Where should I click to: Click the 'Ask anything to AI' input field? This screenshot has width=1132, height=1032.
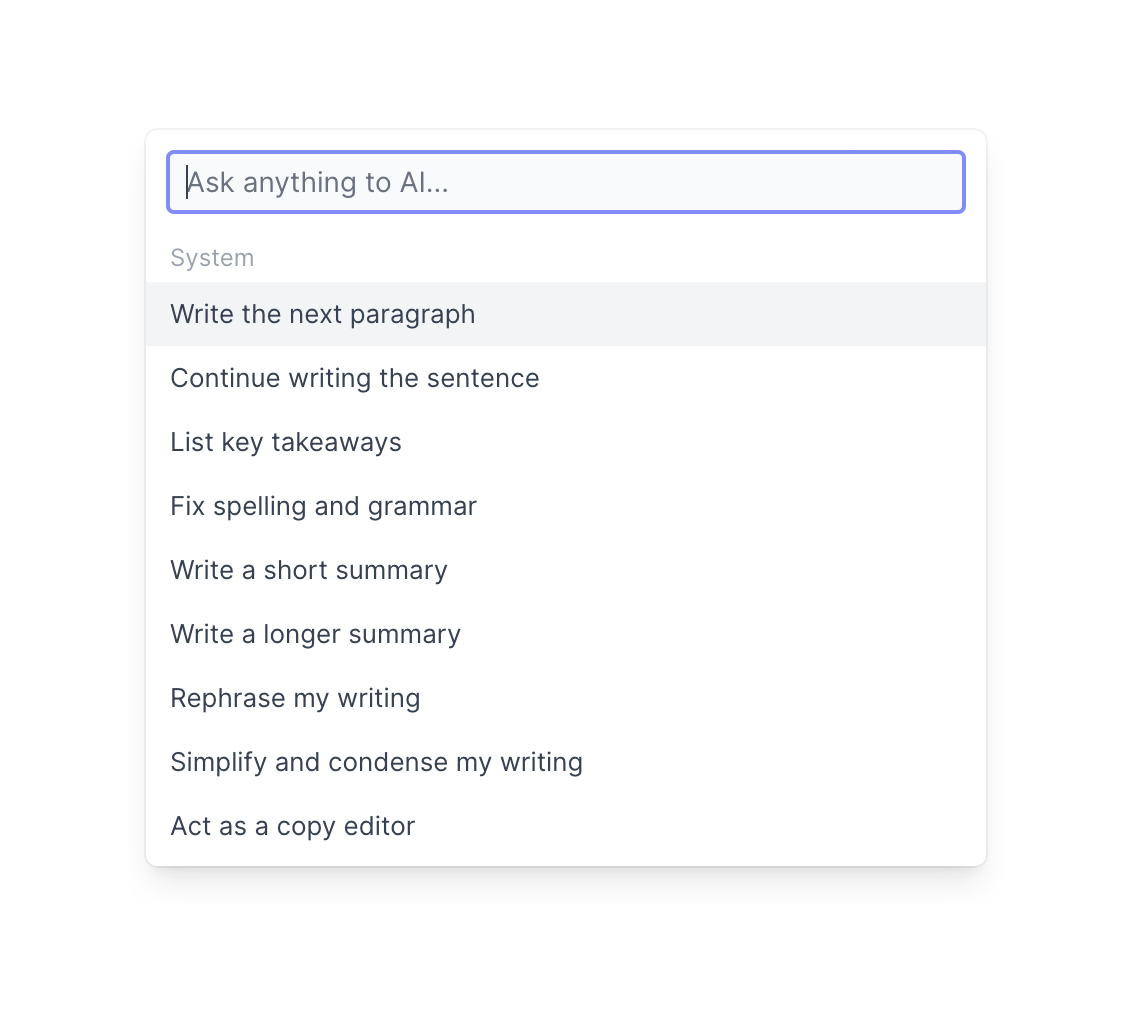point(565,182)
